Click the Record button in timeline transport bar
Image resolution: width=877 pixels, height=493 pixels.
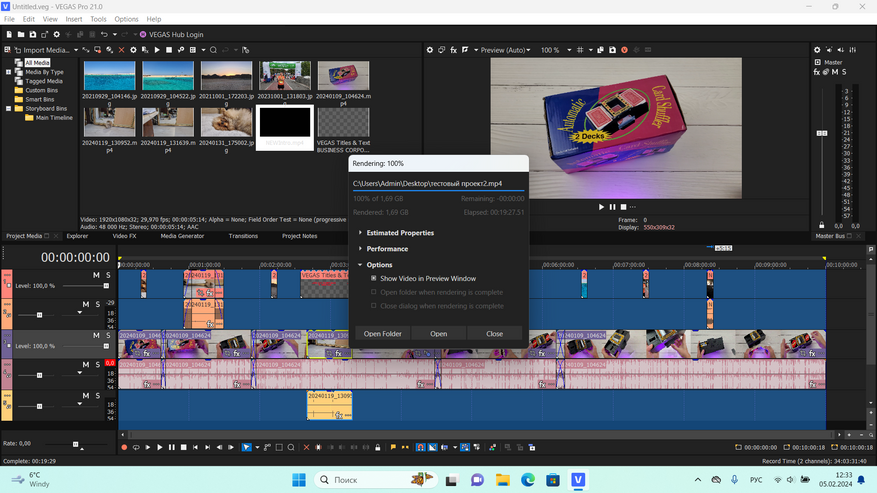[x=124, y=447]
